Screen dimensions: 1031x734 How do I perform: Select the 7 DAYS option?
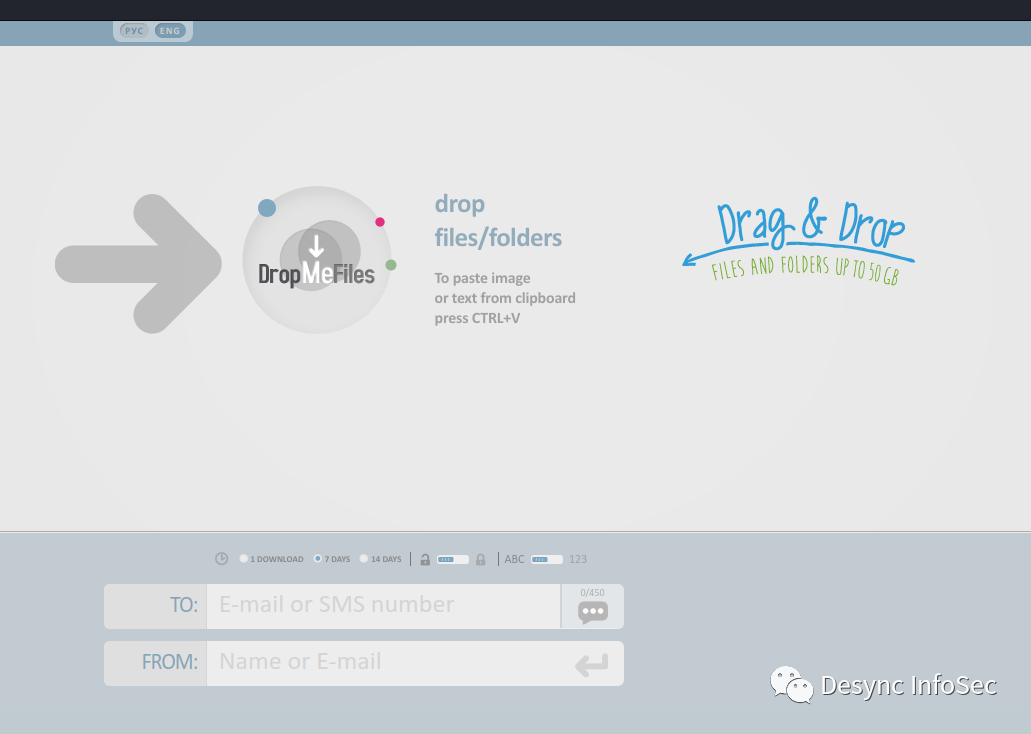click(x=332, y=559)
